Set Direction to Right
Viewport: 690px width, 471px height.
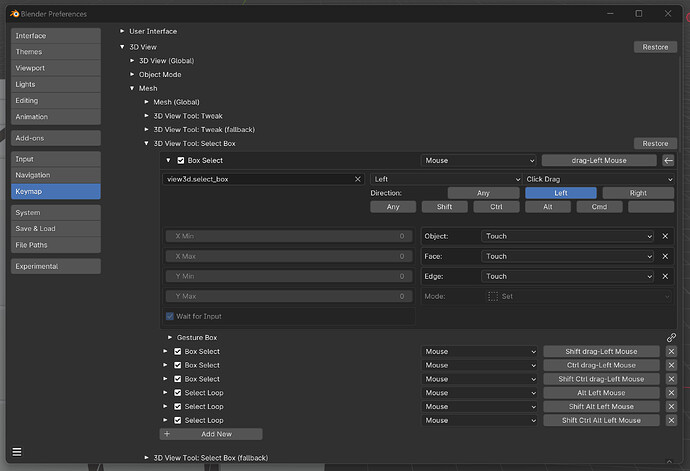pos(638,193)
